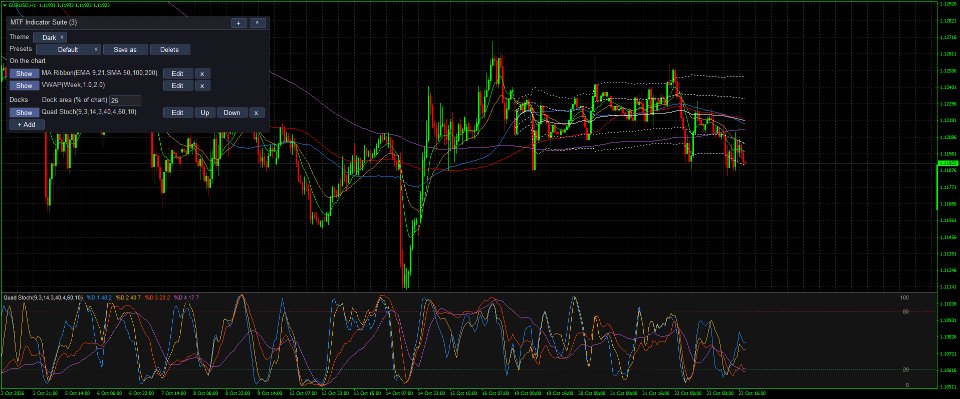Click the current price marker on price axis
Image resolution: width=960 pixels, height=399 pixels.
point(948,163)
